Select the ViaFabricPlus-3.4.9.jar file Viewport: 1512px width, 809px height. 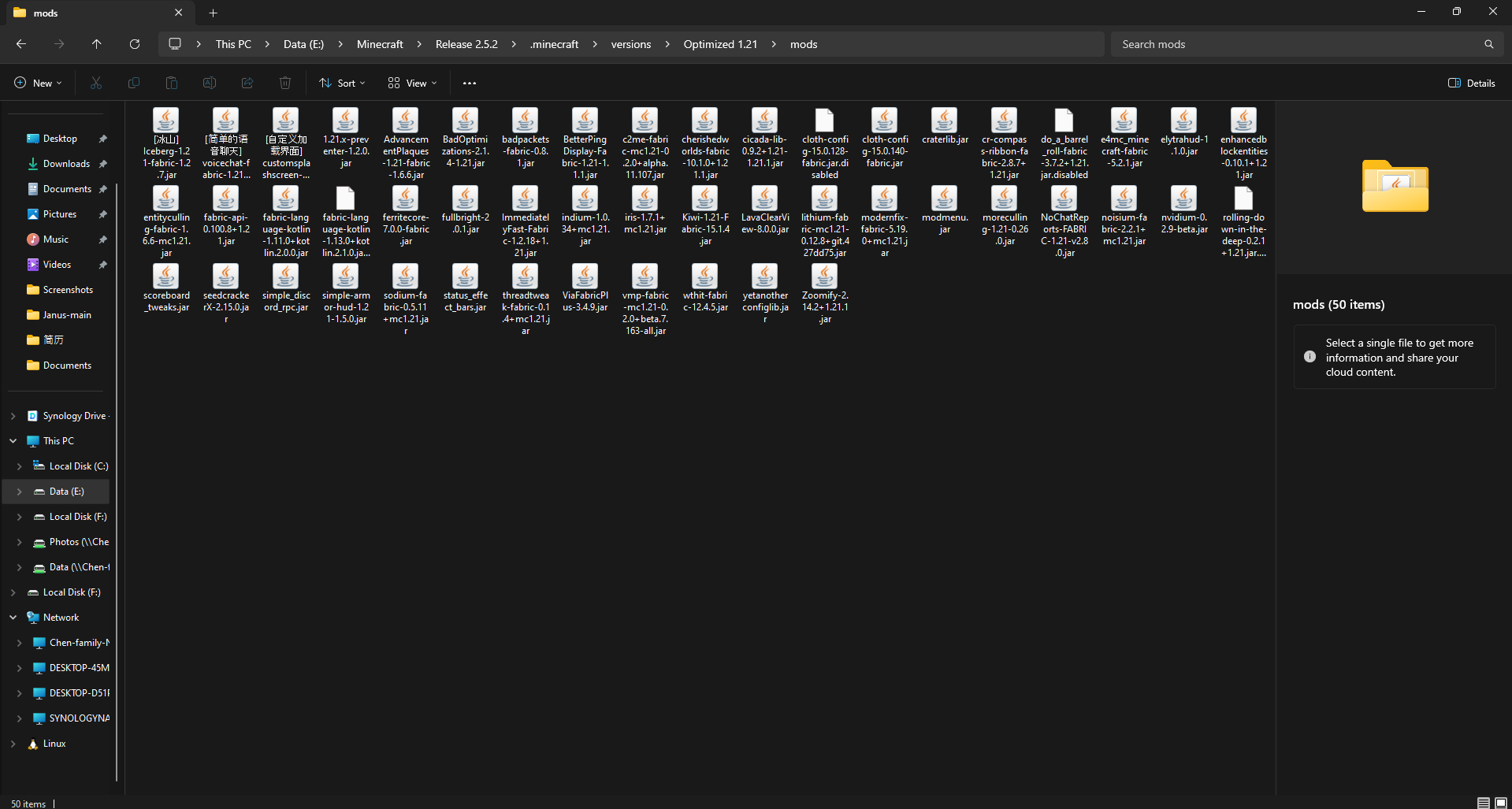[x=585, y=288]
